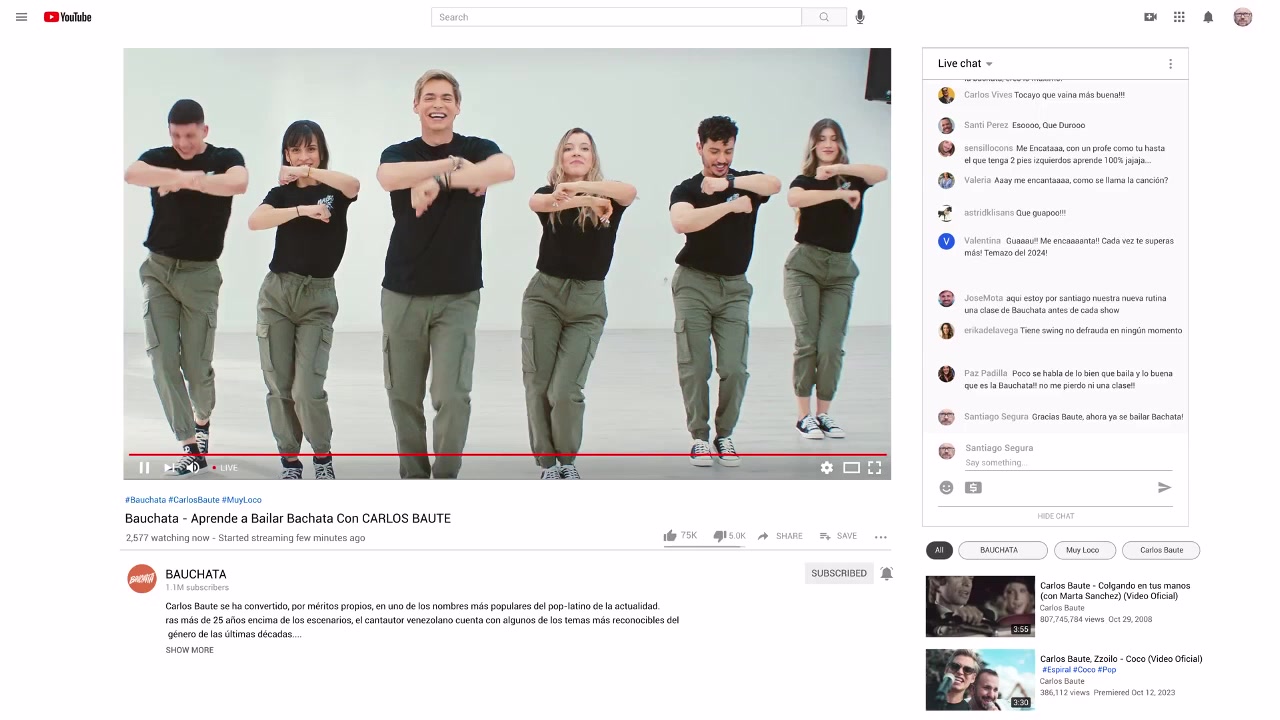Select the Muy Loco filter chip

click(x=1085, y=550)
